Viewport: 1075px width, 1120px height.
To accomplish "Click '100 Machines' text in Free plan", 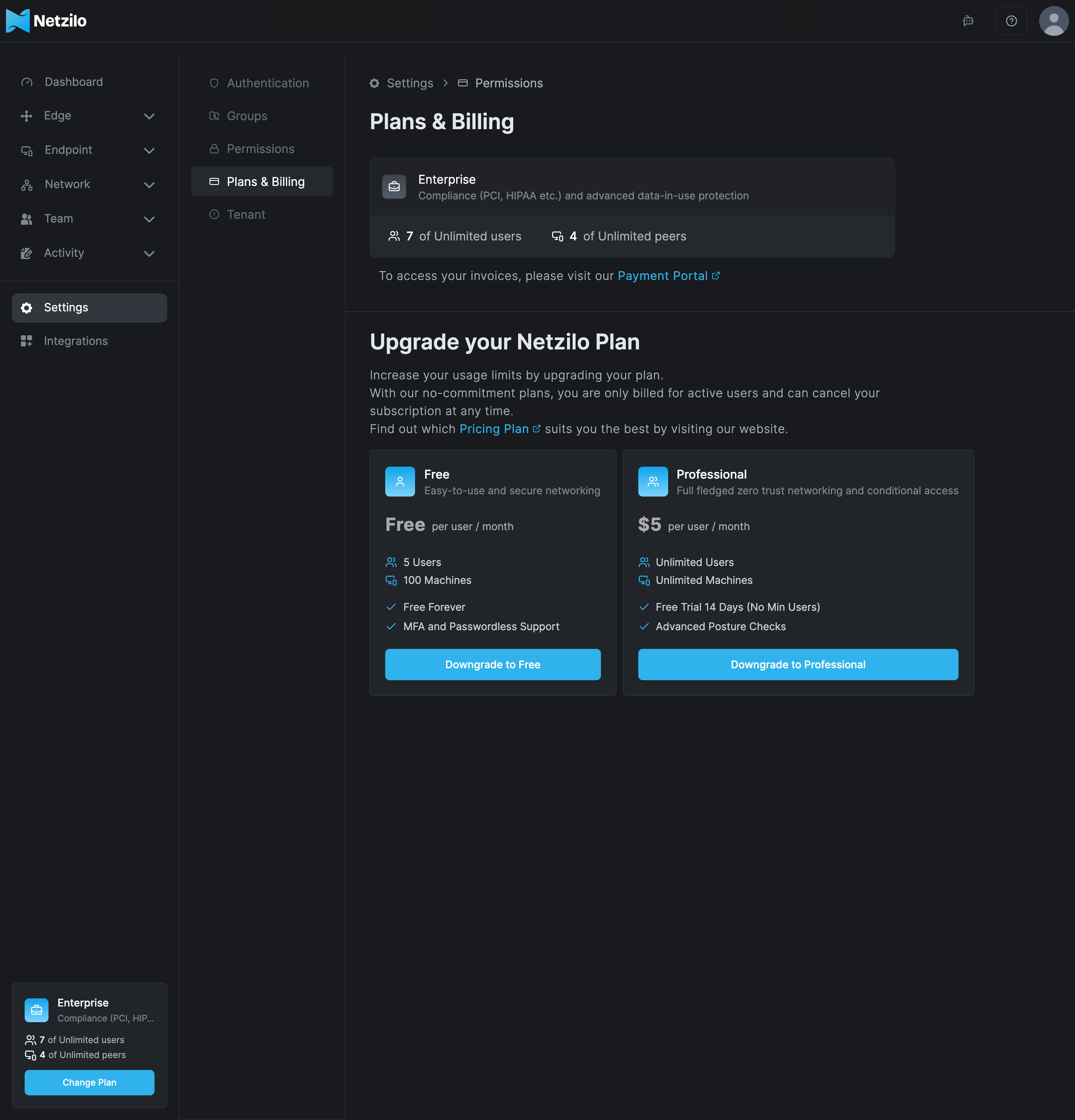I will tap(437, 581).
